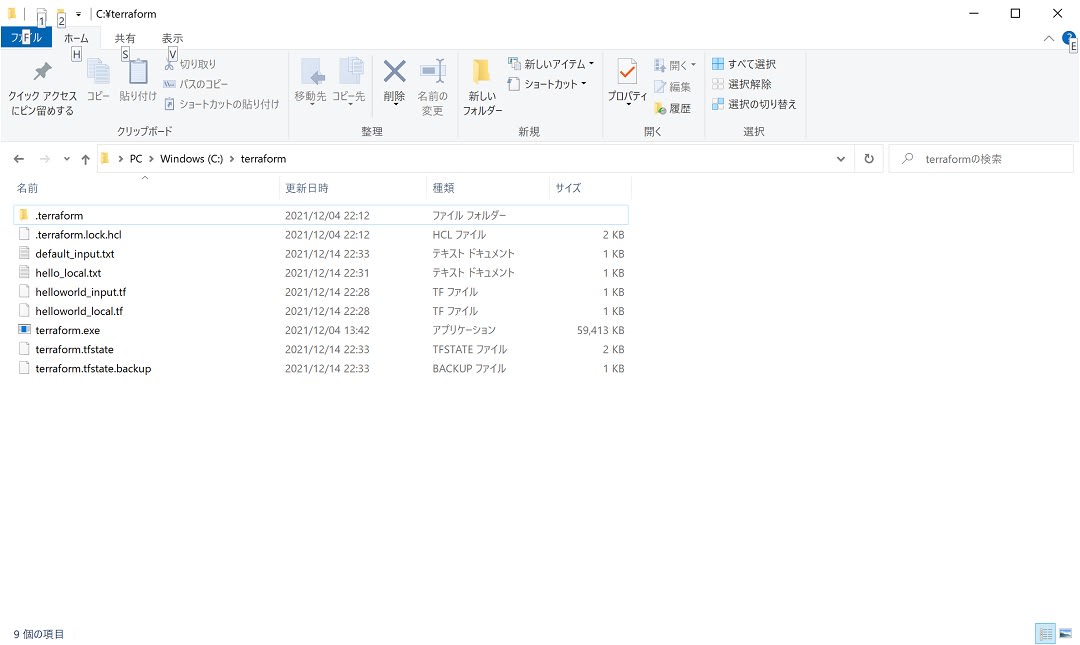1080x645 pixels.
Task: Open recent locations dropdown arrow
Action: click(66, 159)
